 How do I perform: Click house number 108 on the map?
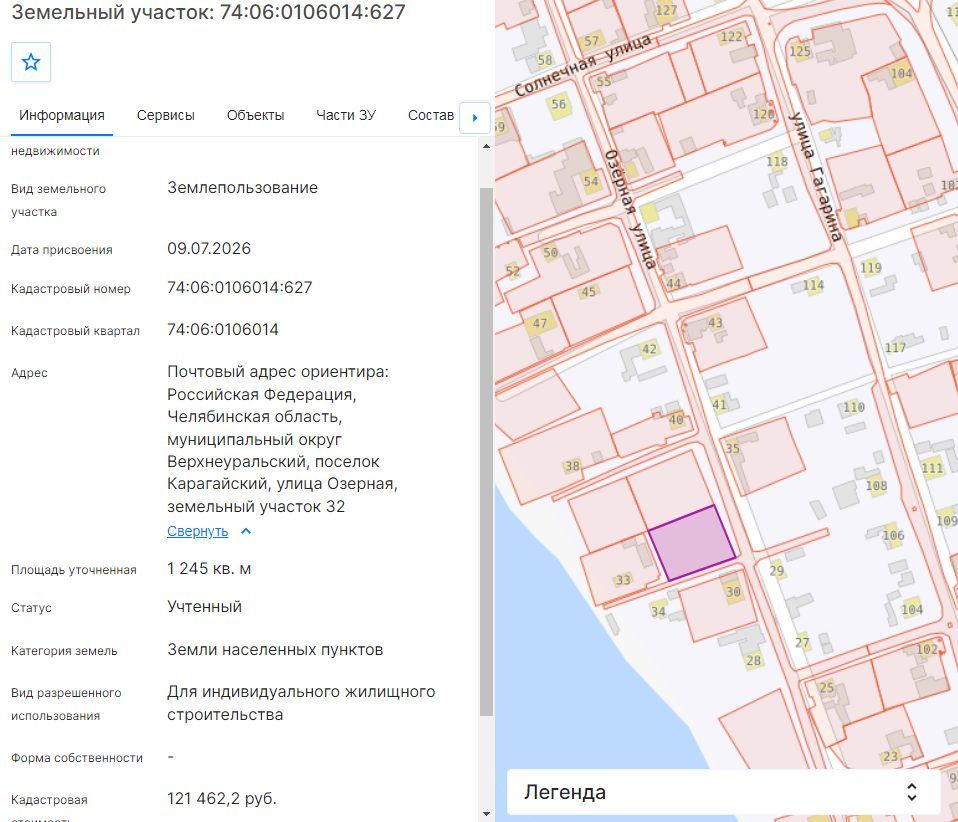click(x=876, y=486)
